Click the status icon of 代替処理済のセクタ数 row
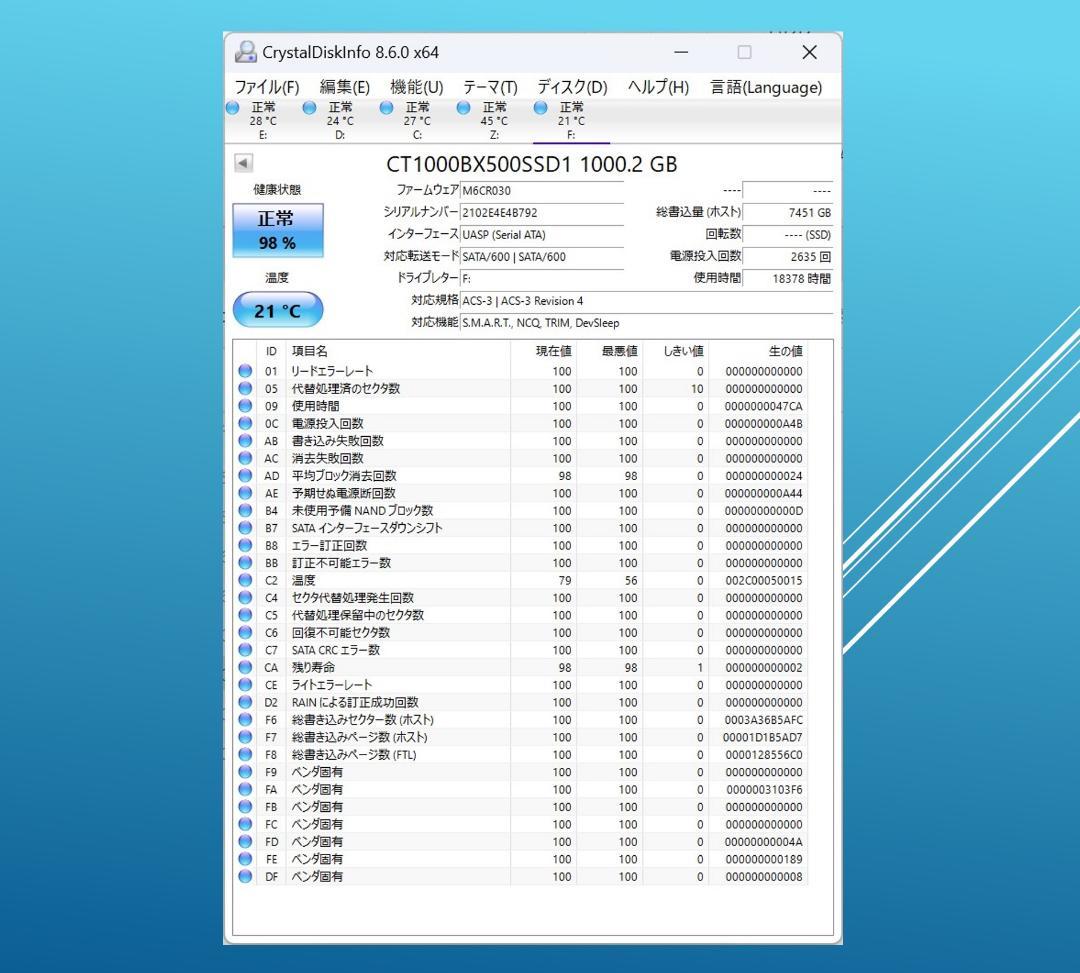 (245, 388)
